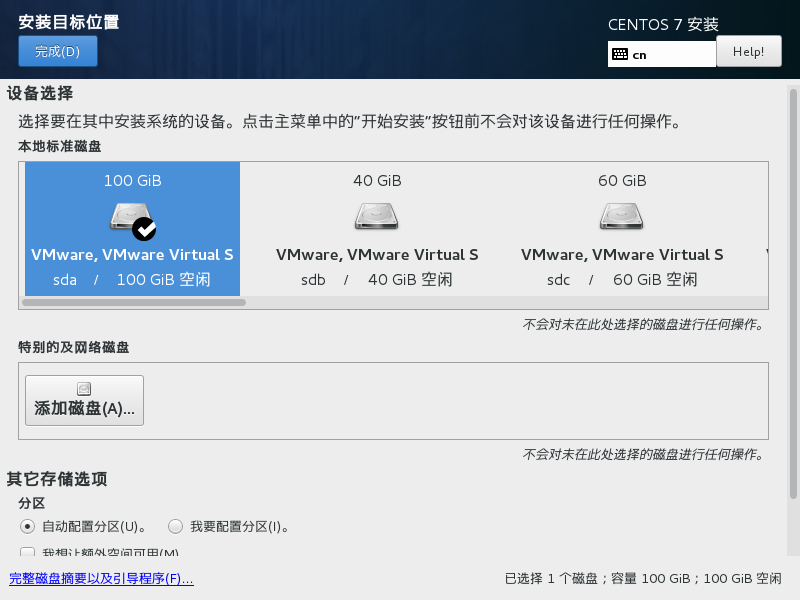Click the 本地标准磁盘 label
Image resolution: width=800 pixels, height=600 pixels.
click(60, 146)
